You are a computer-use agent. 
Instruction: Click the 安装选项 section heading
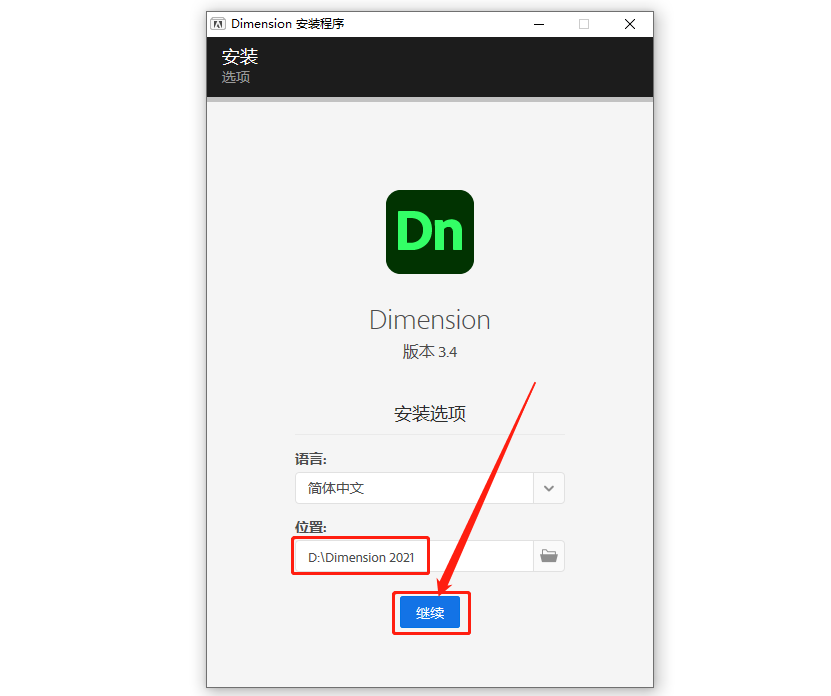point(429,413)
